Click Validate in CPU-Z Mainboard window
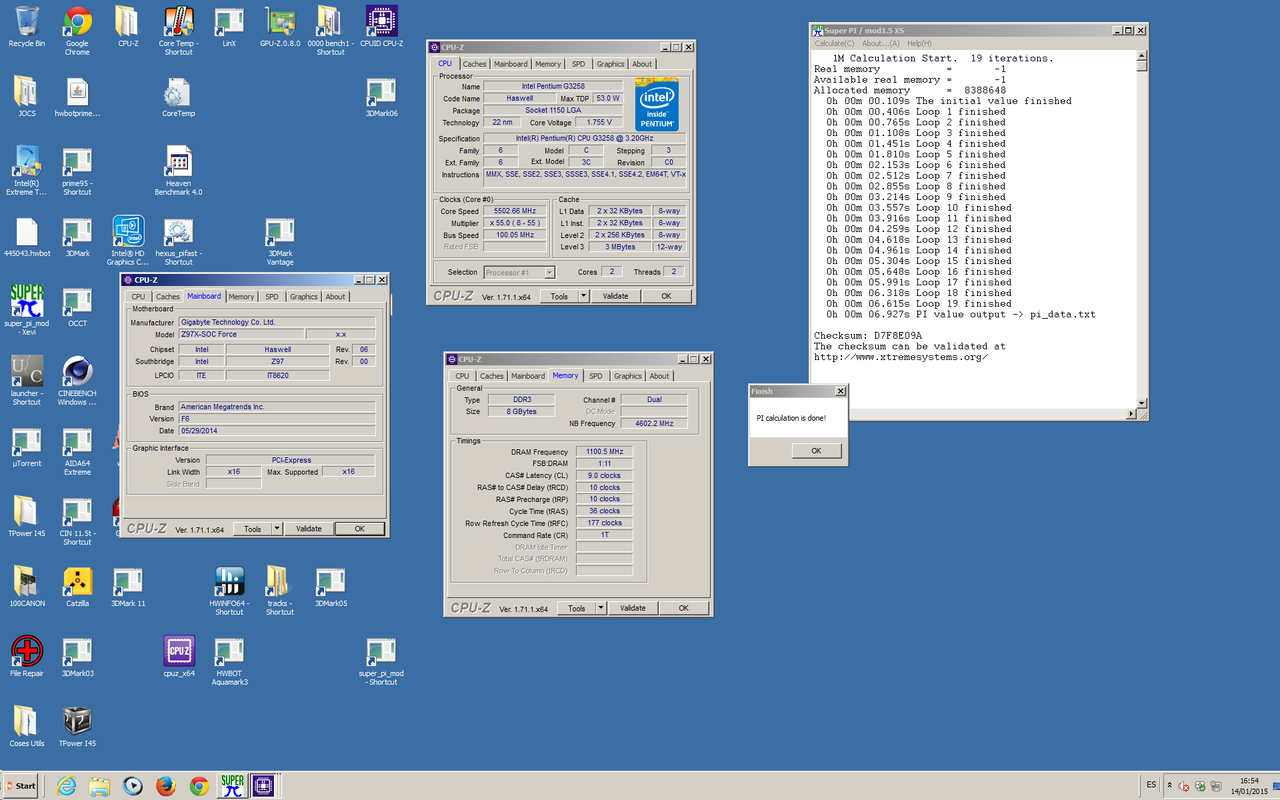 [308, 529]
